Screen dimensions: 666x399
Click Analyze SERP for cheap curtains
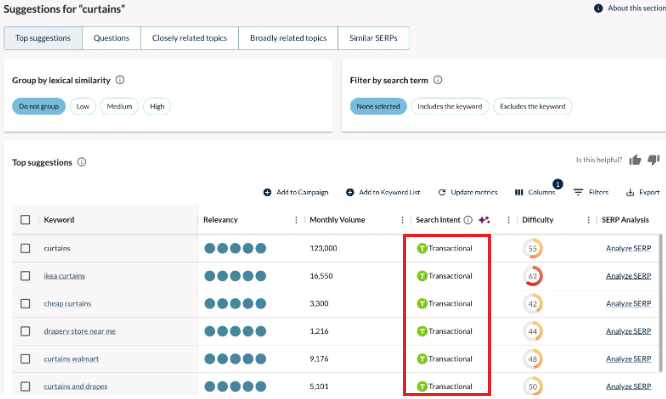point(628,303)
